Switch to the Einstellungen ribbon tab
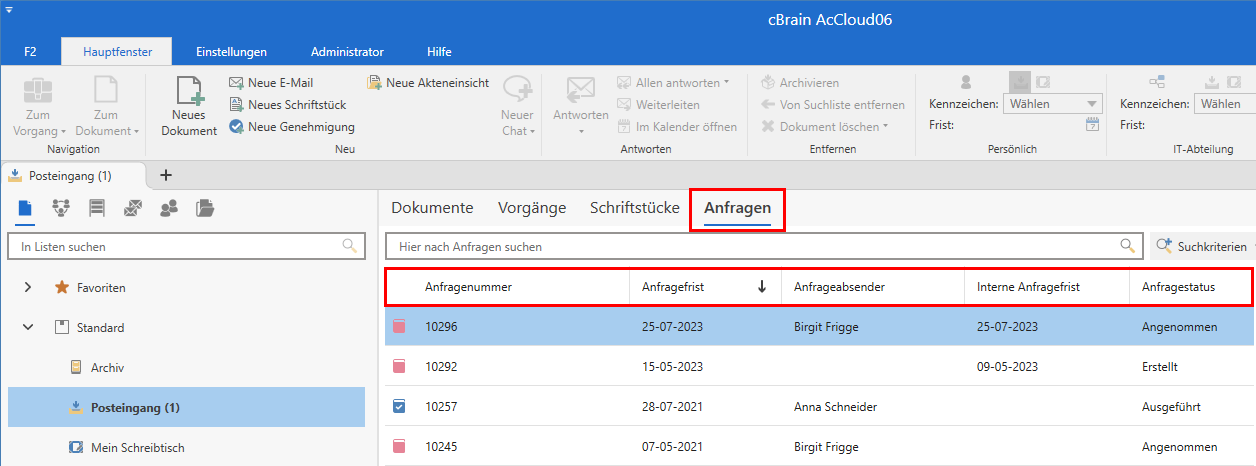The width and height of the screenshot is (1256, 466). point(231,51)
